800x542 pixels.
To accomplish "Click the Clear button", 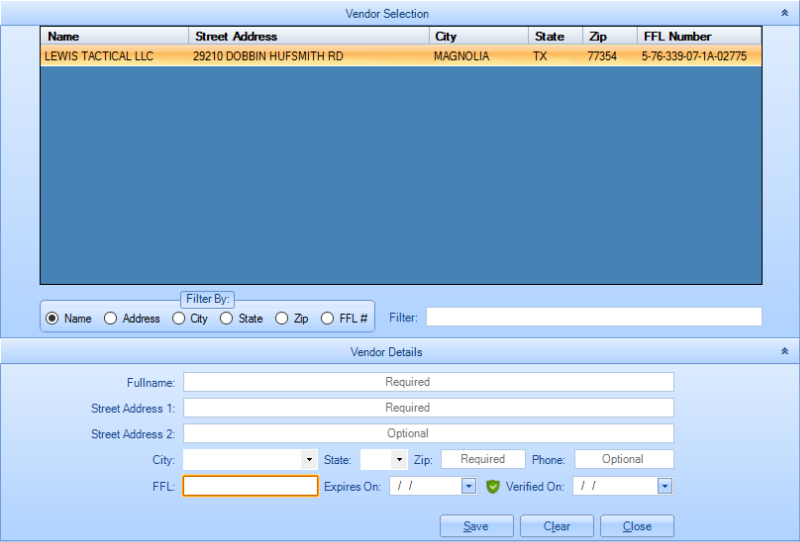I will click(557, 526).
